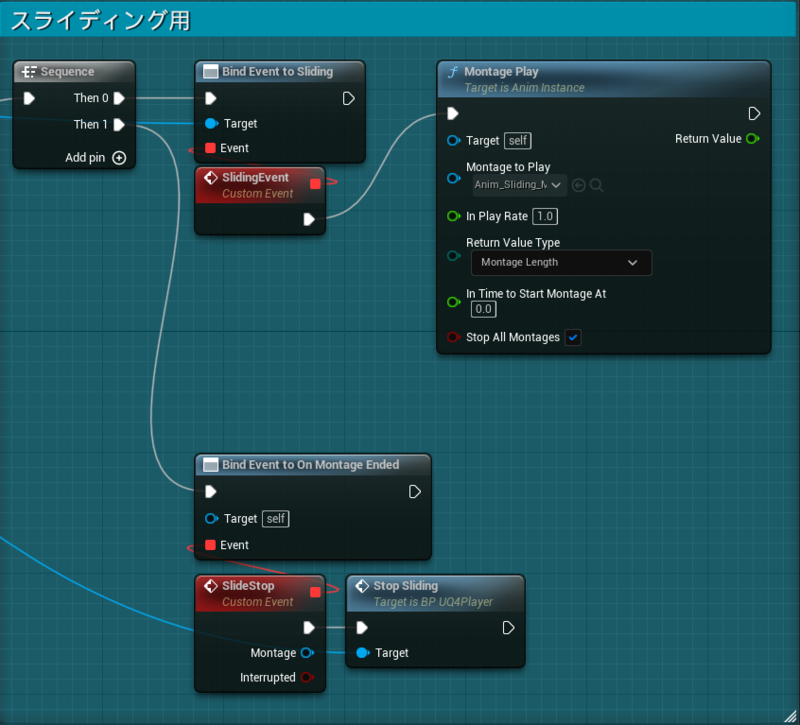Click Montage Play input execution pin
Viewport: 800px width, 725px height.
[453, 113]
